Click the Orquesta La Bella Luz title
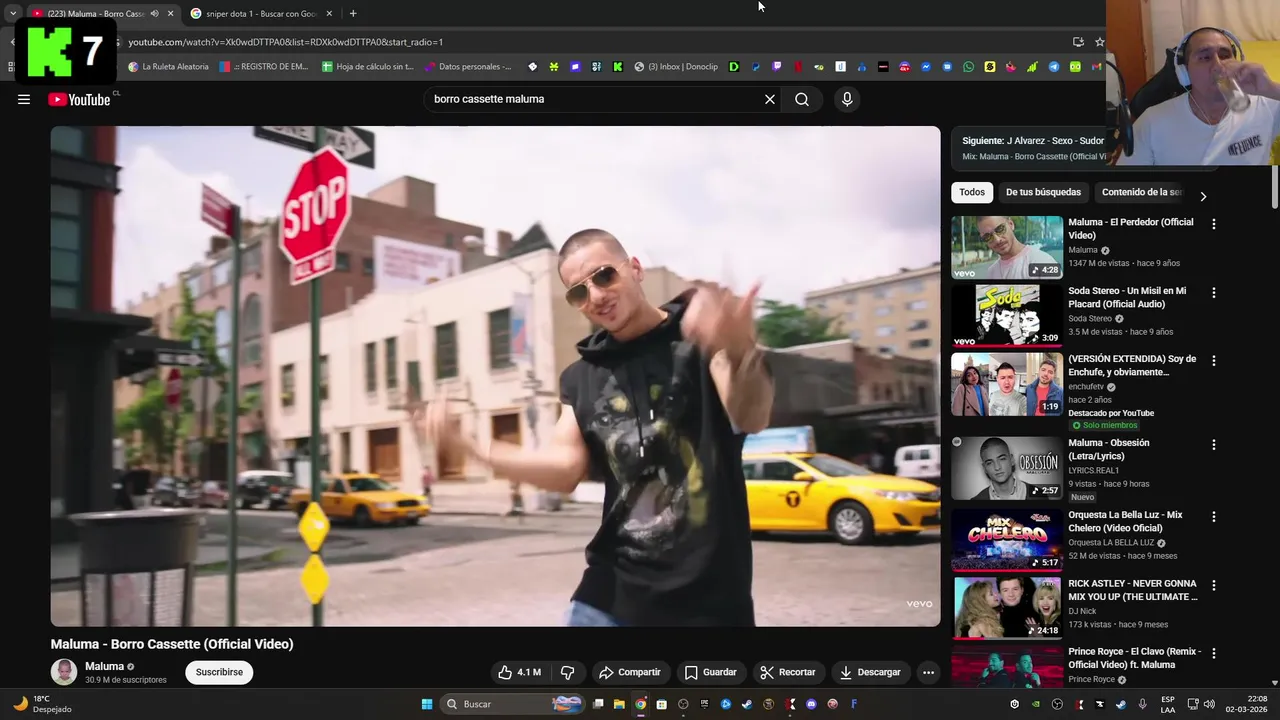 tap(1125, 521)
